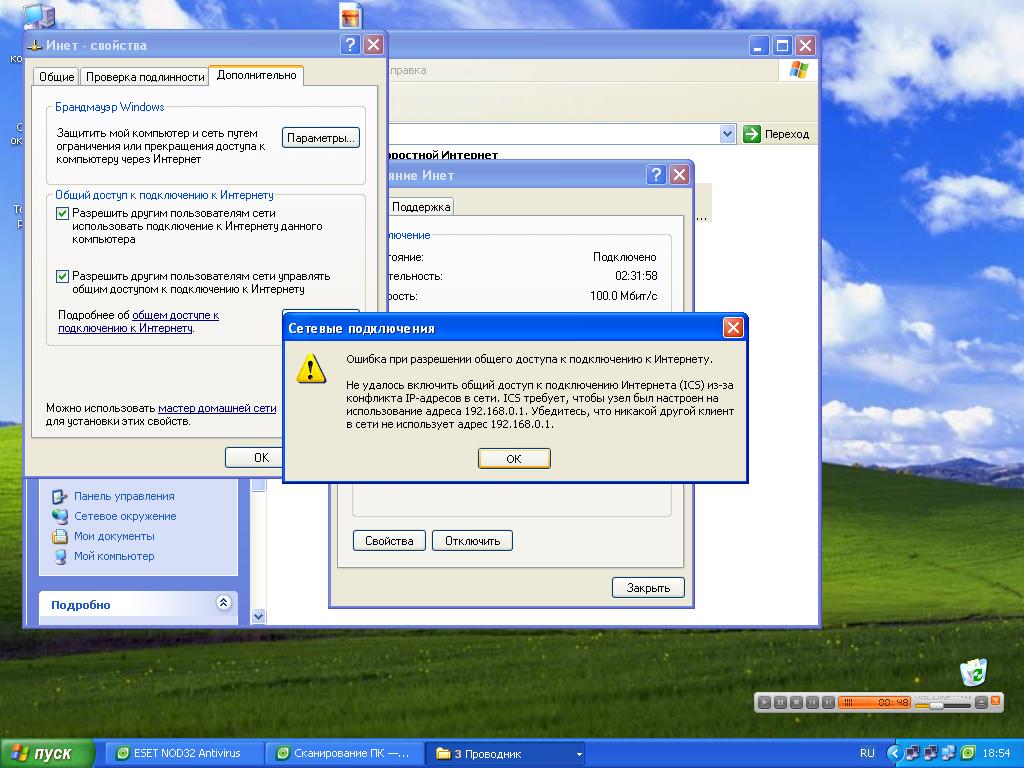Maximize the Explorer window behind the dialogs
This screenshot has height=768, width=1024.
pos(782,45)
